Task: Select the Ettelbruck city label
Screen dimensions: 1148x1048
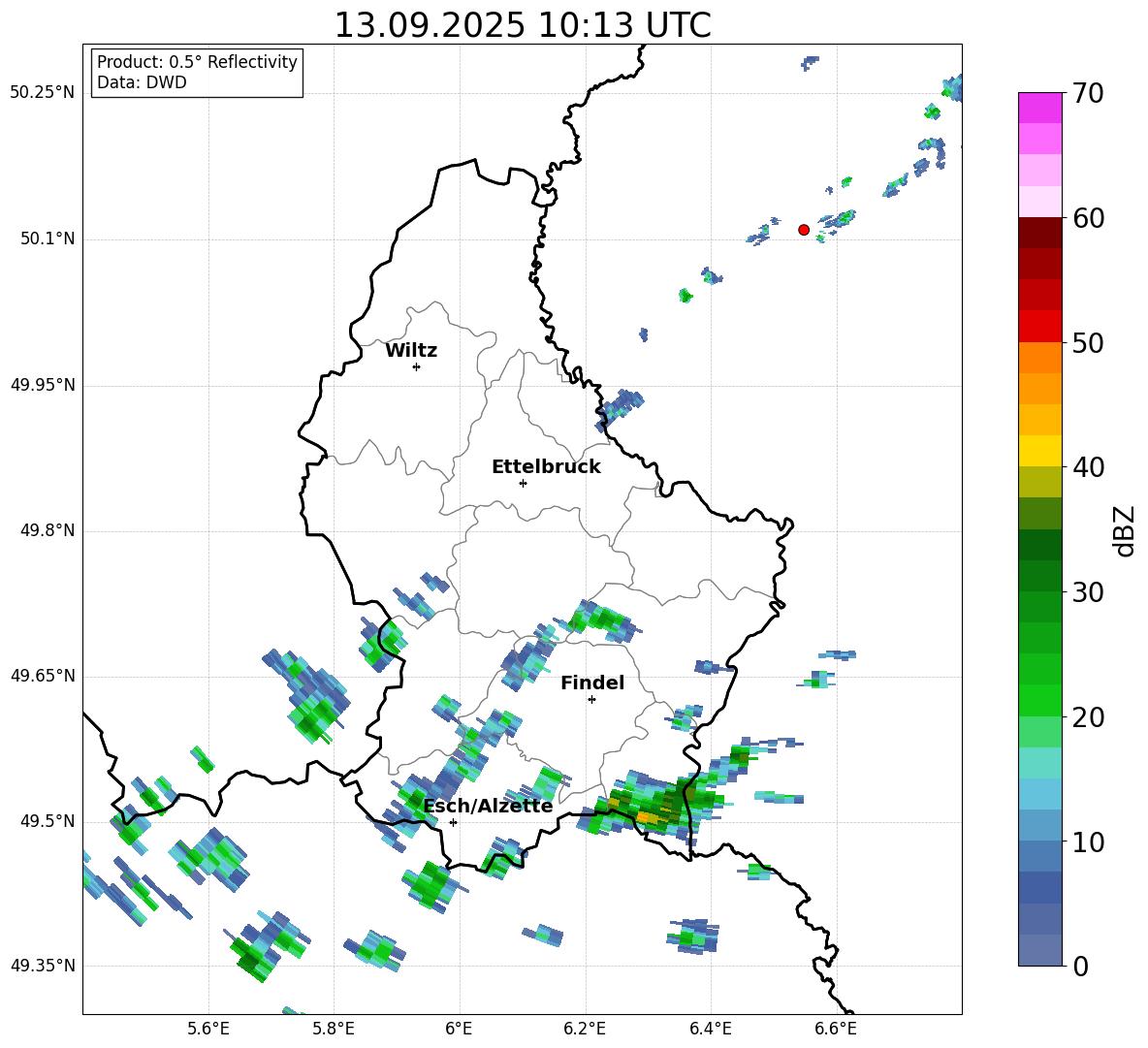Action: pyautogui.click(x=546, y=466)
